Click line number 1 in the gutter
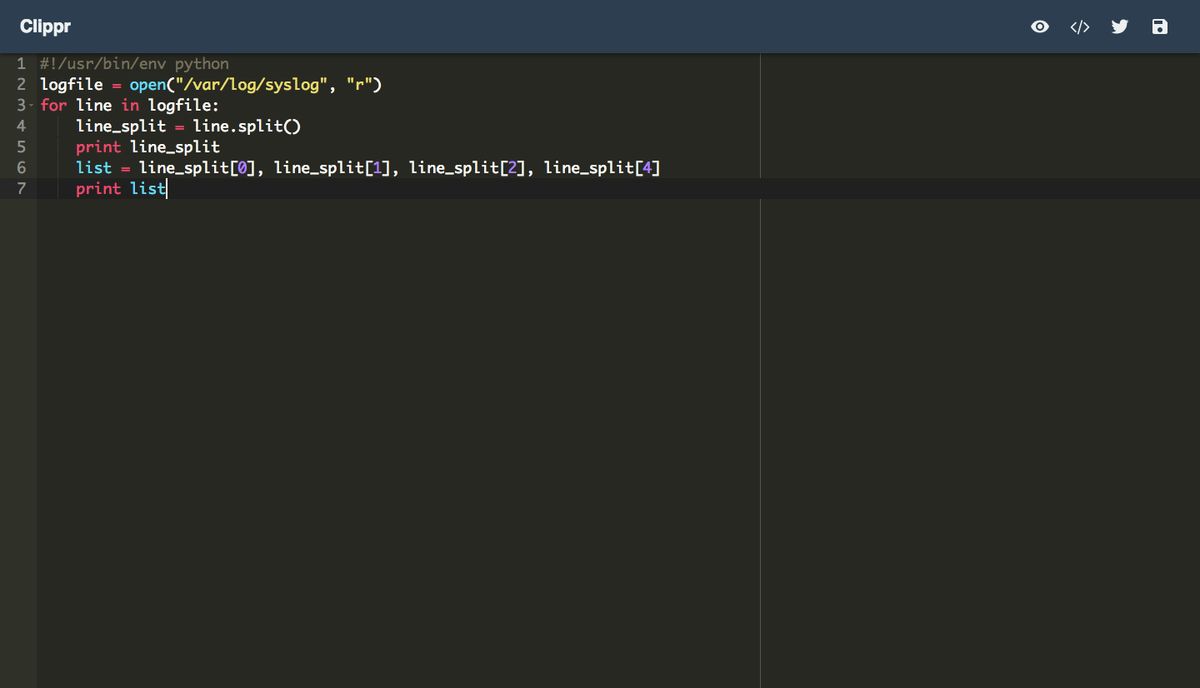This screenshot has height=688, width=1200. (21, 63)
